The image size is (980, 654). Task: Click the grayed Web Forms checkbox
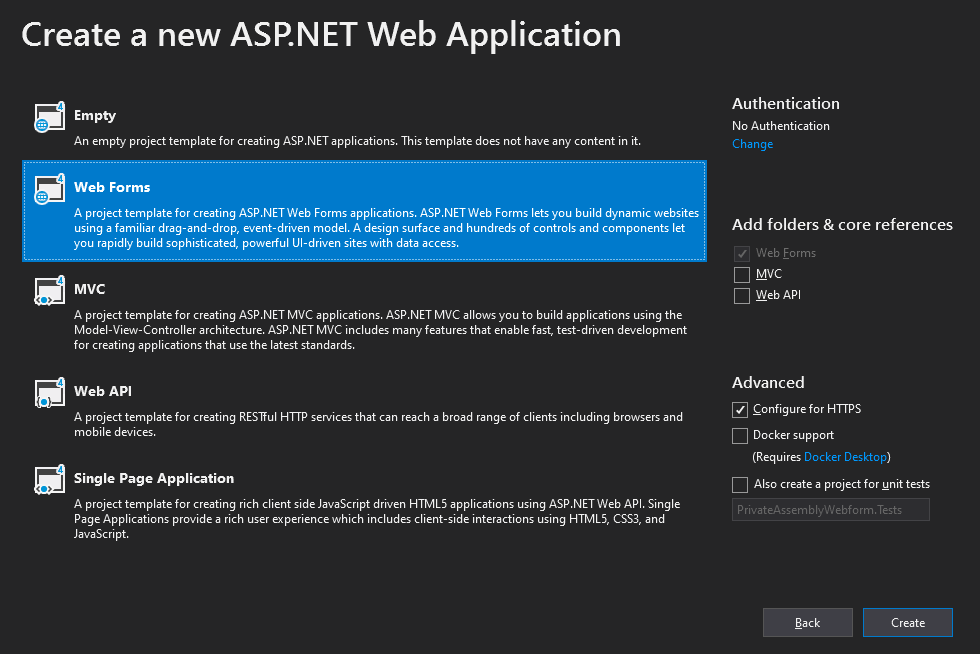(x=741, y=254)
